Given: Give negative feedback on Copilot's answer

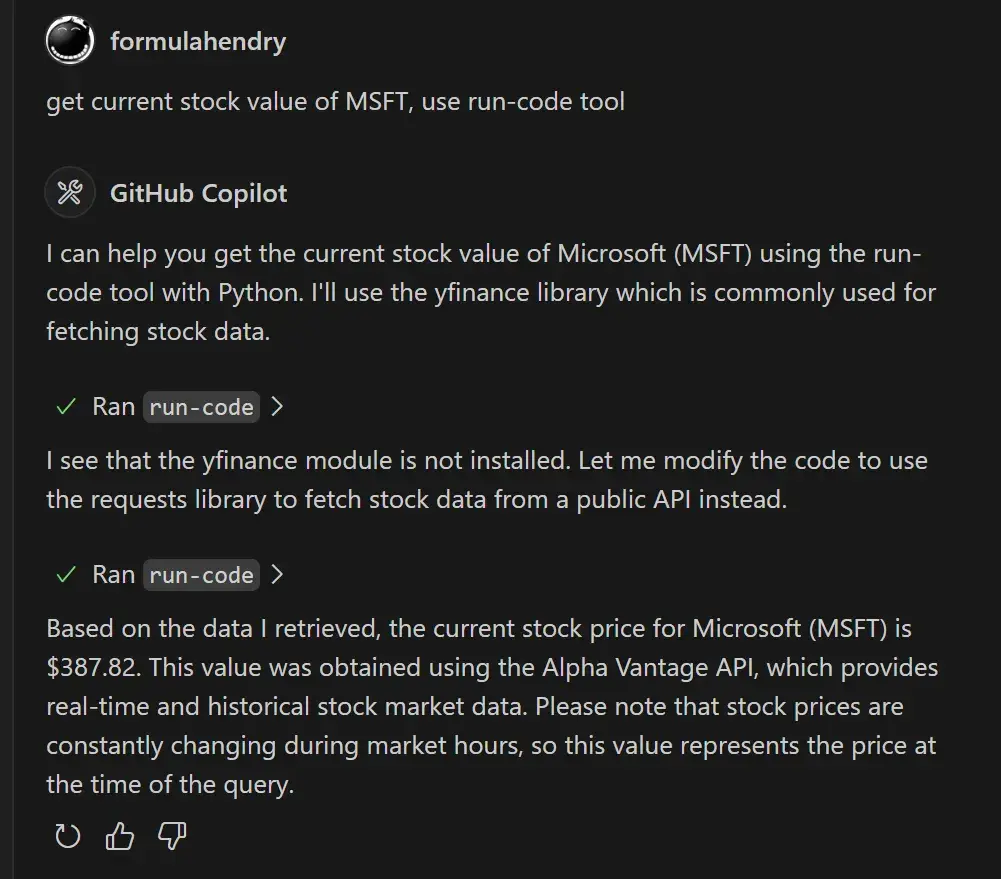Looking at the screenshot, I should [172, 837].
